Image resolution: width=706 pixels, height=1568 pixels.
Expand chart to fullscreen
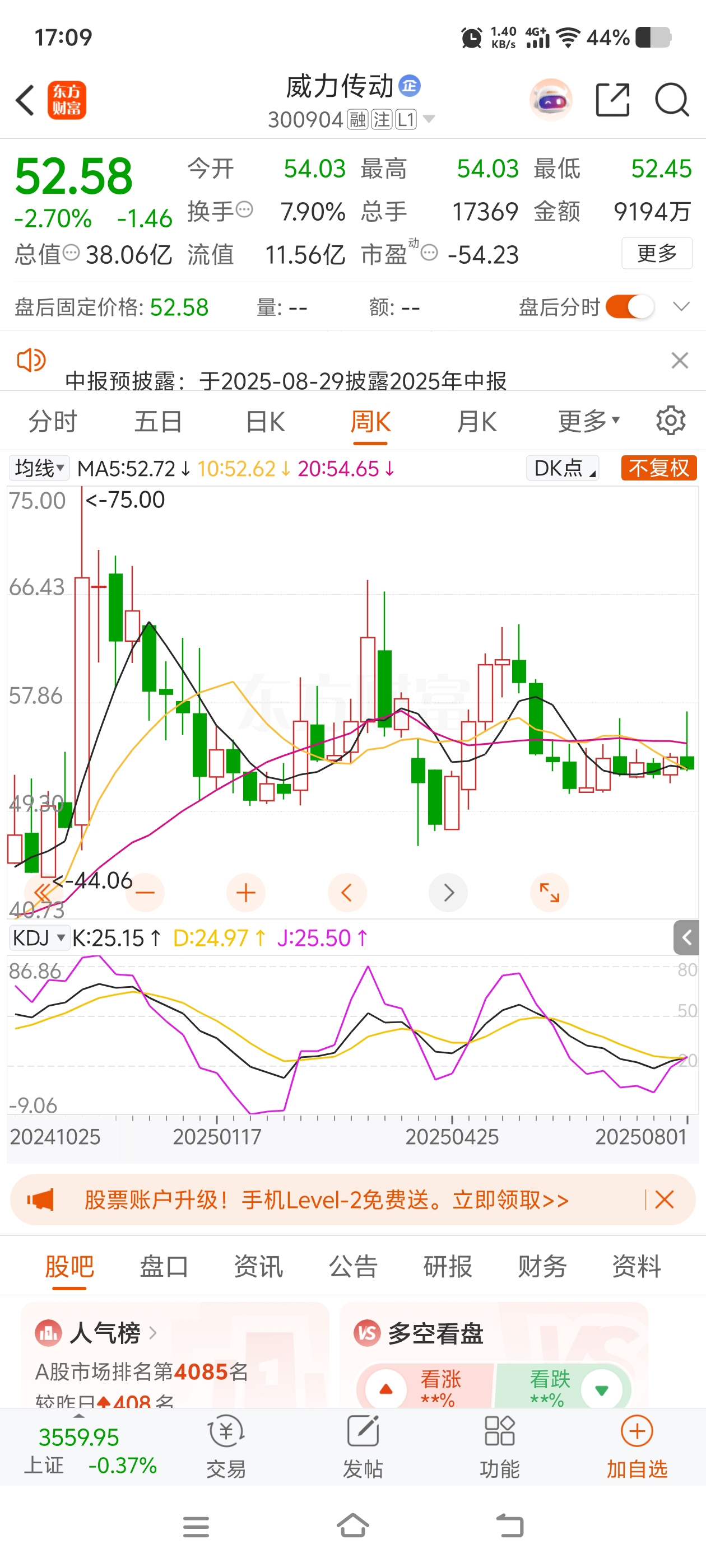tap(550, 893)
